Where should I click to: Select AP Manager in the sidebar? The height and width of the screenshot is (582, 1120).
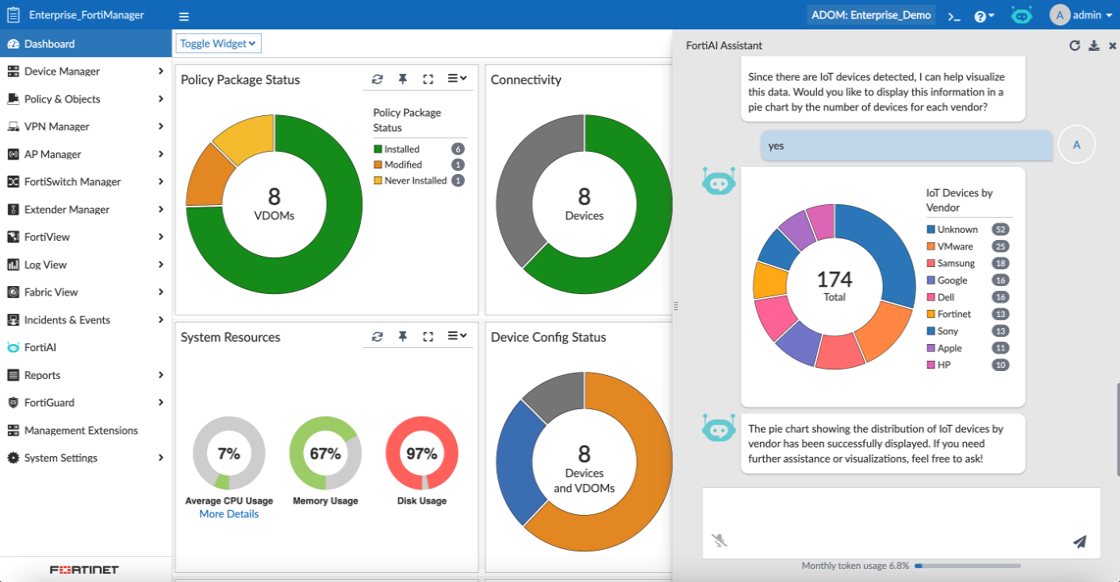(86, 154)
